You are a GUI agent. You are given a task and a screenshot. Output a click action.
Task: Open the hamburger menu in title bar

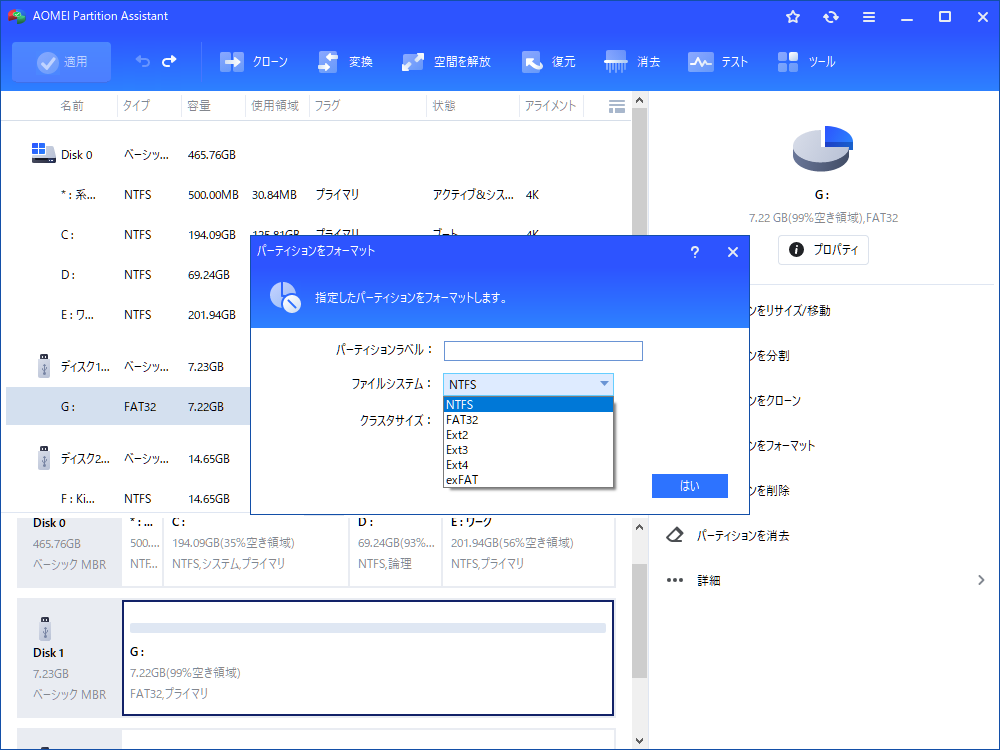(x=869, y=17)
